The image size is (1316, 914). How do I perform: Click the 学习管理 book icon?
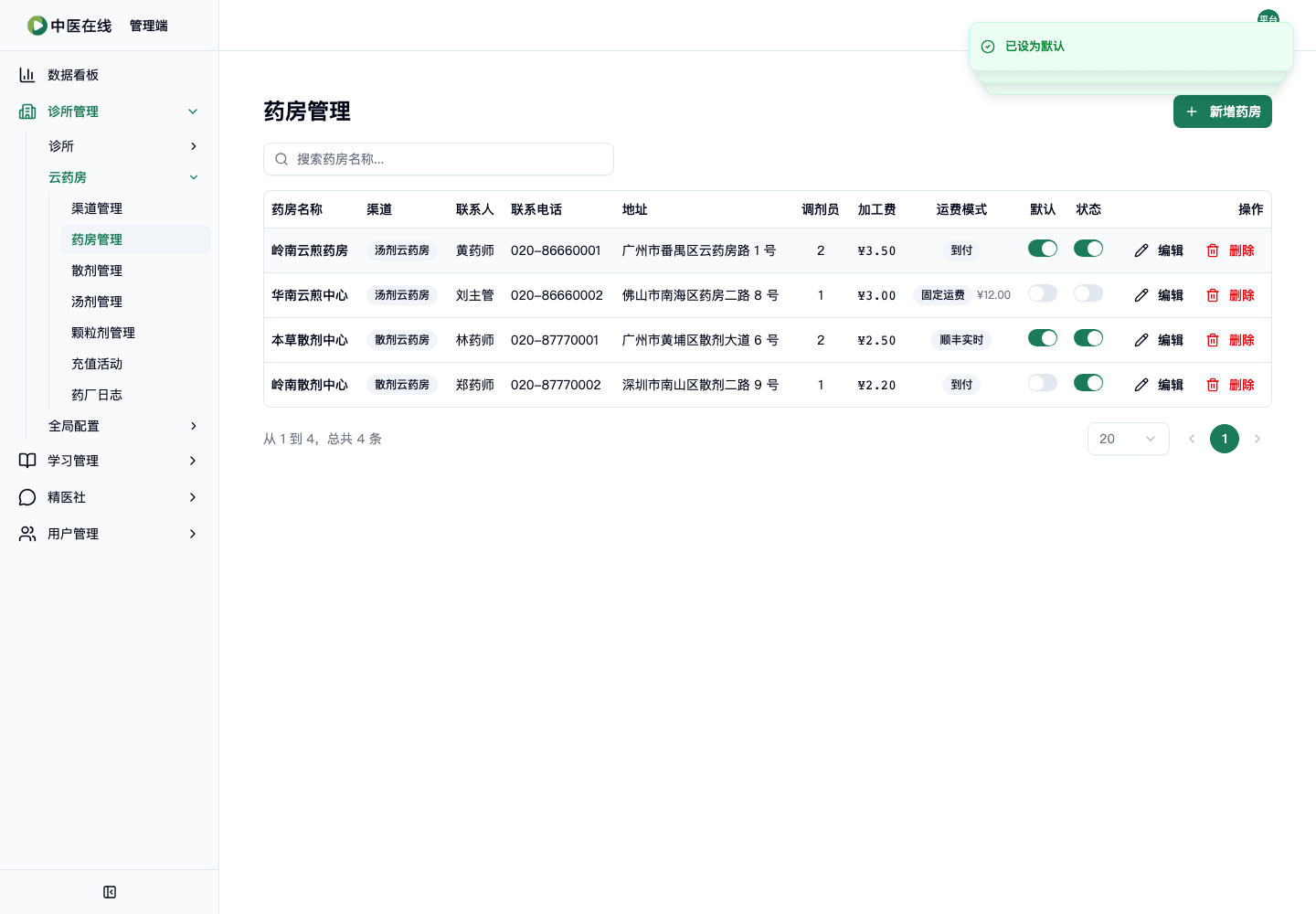tap(27, 461)
